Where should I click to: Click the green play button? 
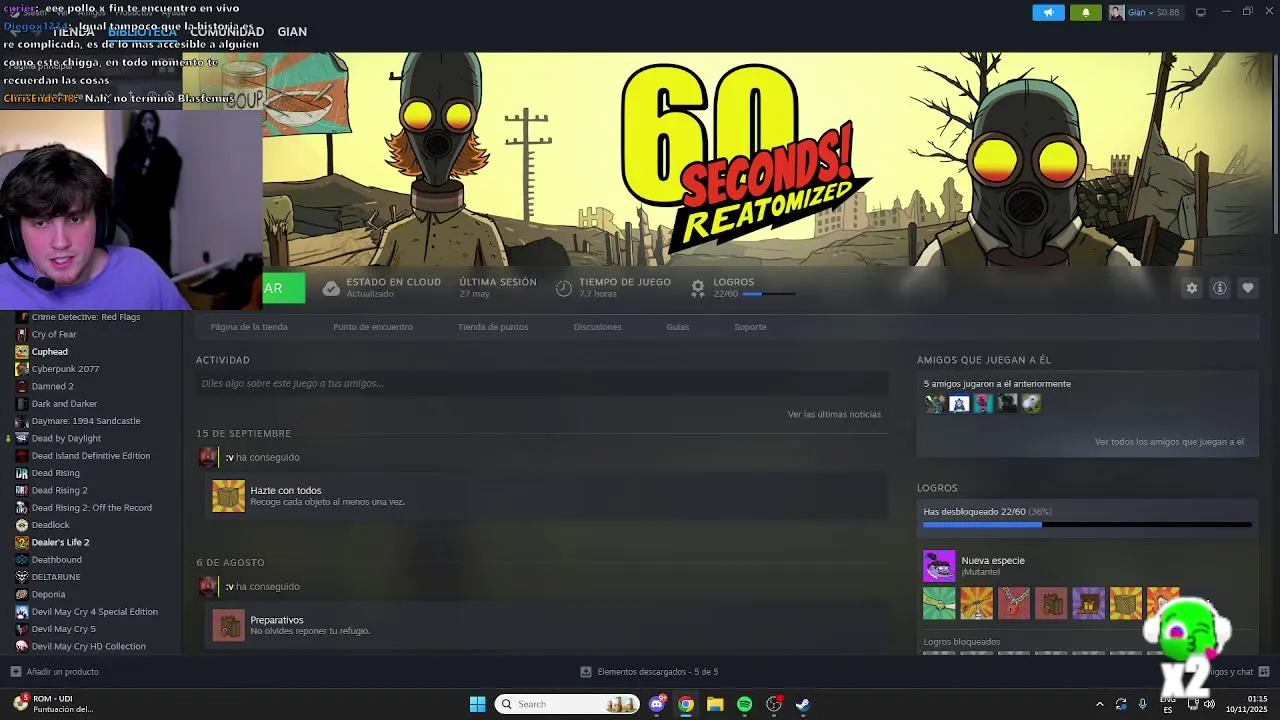[284, 288]
